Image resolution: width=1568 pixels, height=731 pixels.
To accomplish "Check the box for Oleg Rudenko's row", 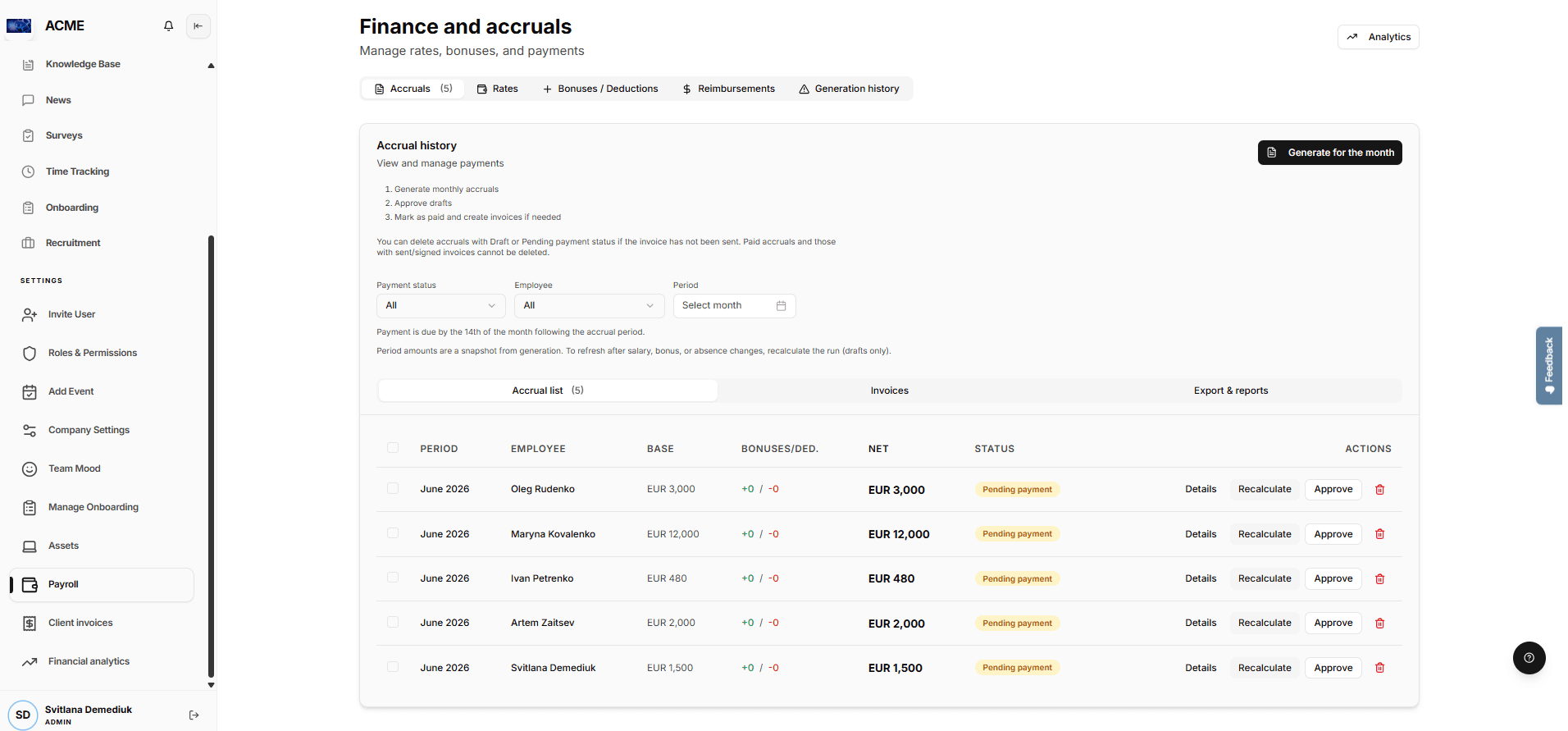I will pos(393,488).
